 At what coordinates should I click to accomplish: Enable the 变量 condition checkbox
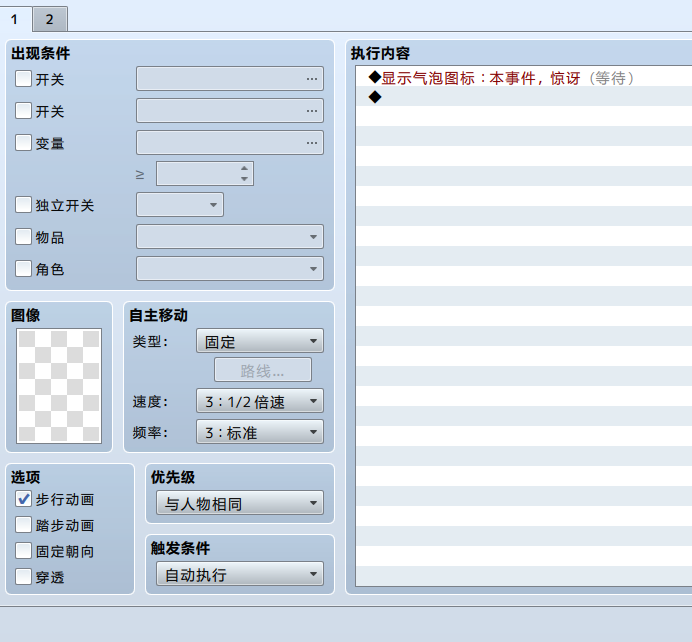click(x=23, y=143)
